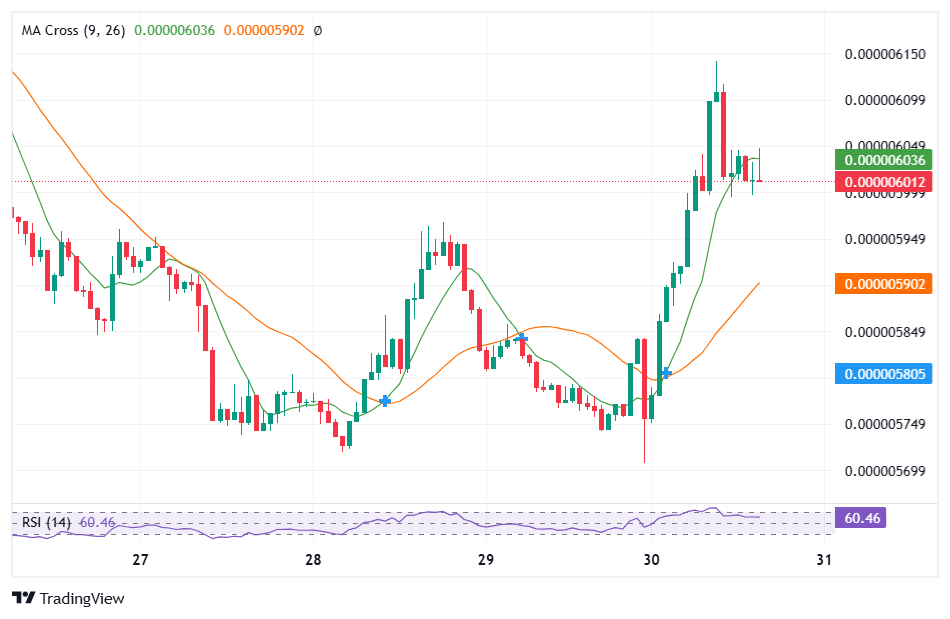Click the purple 60.46 RSI value label

click(x=862, y=518)
